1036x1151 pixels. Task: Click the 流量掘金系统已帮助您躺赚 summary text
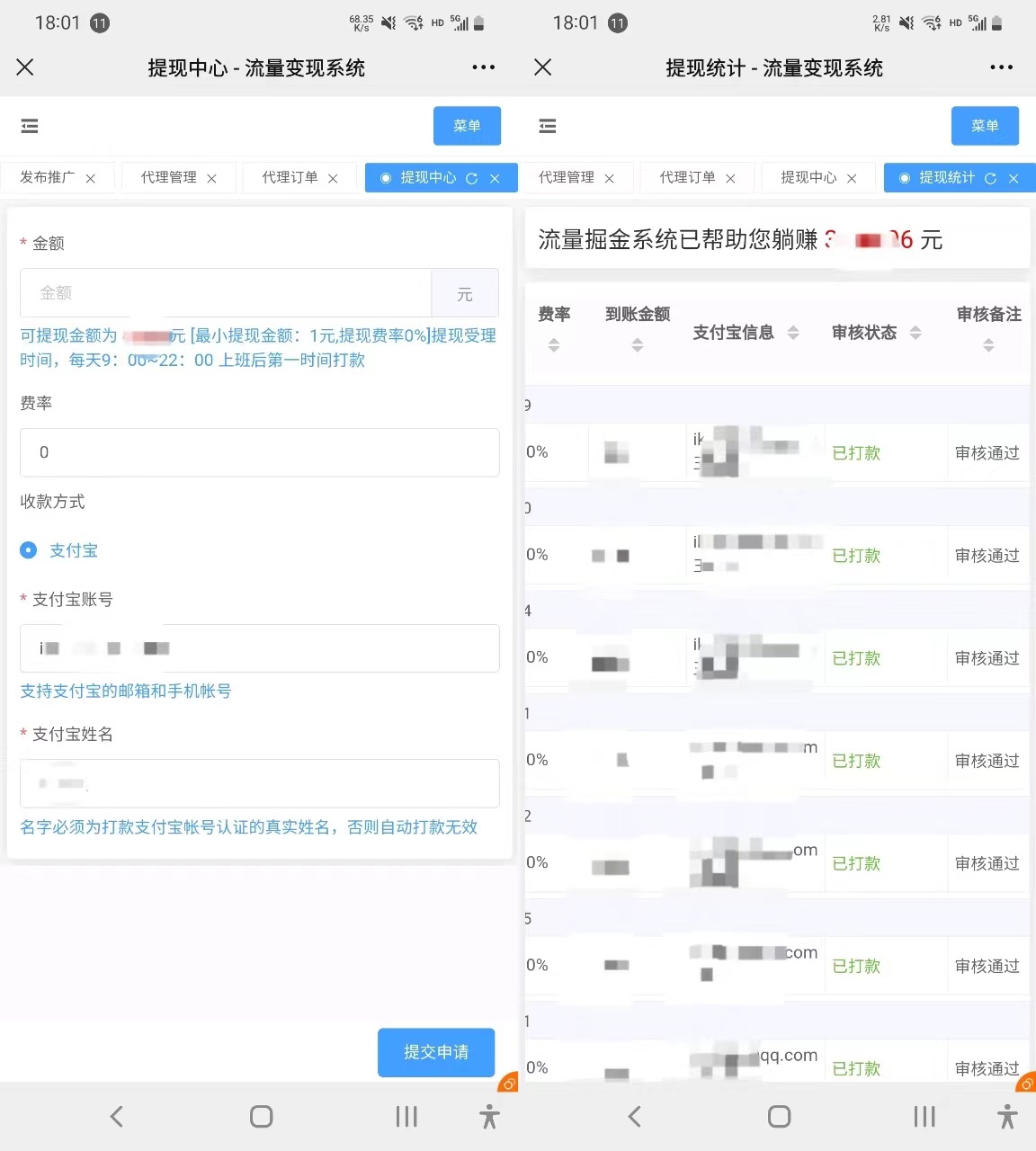(678, 240)
